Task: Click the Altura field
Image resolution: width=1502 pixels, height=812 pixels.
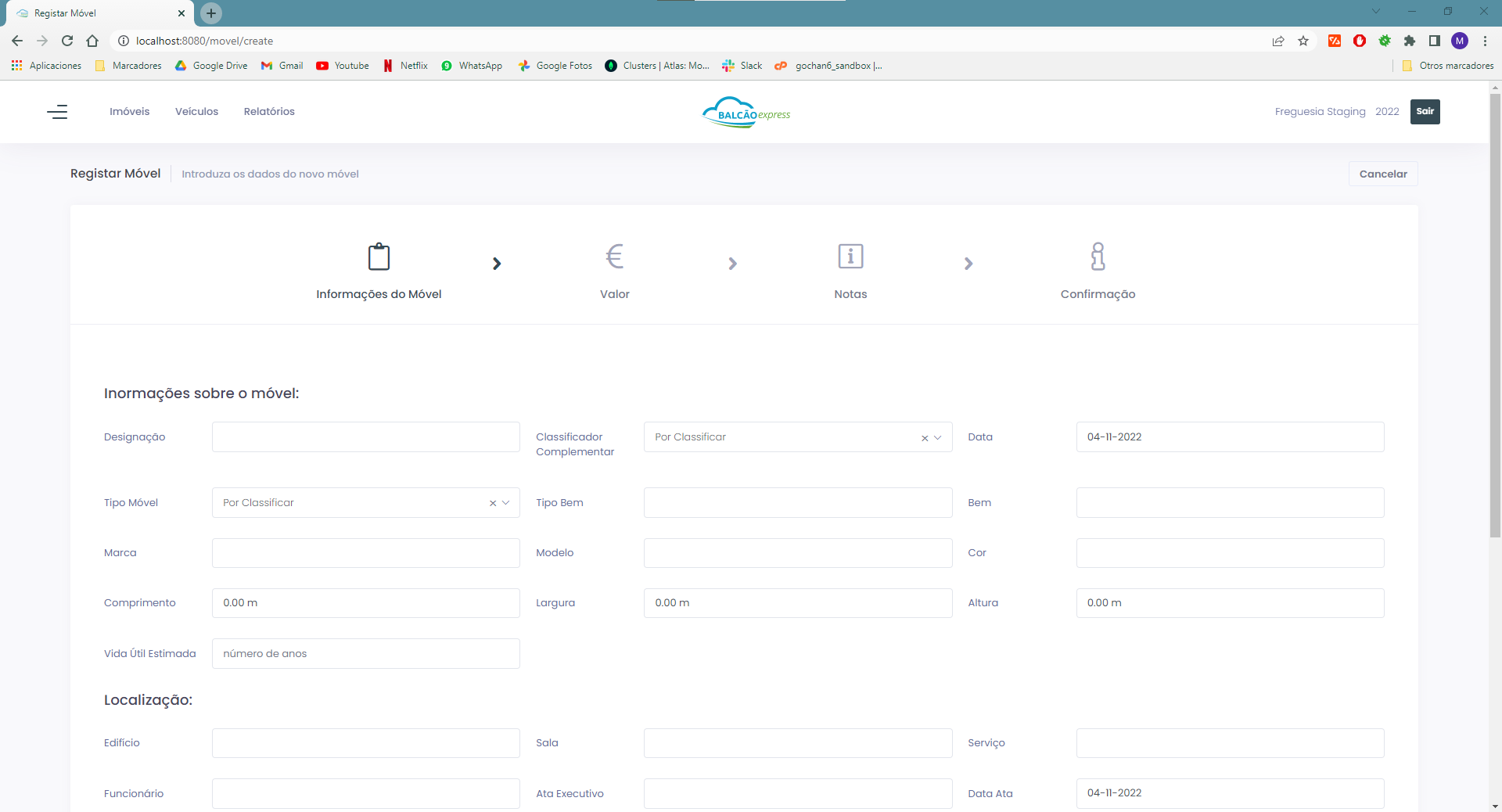Action: [1230, 603]
